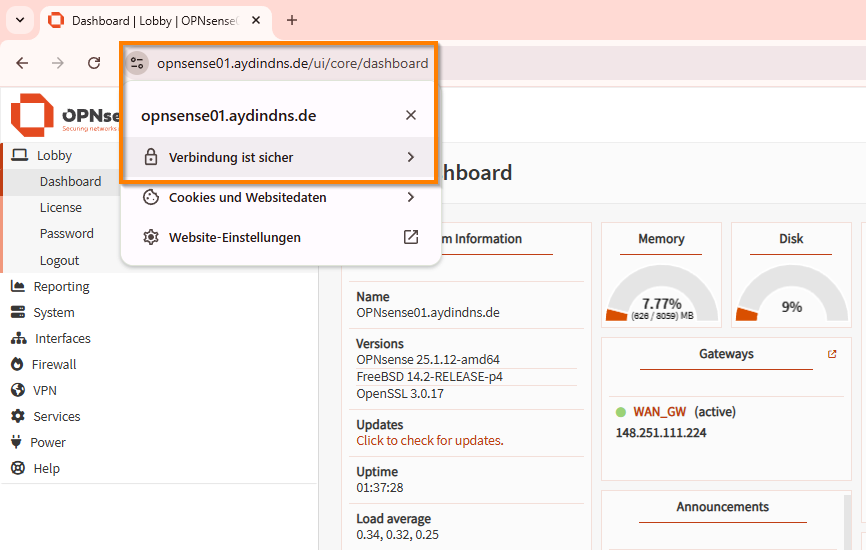Open a new tab with the plus button
Viewport: 866px width, 550px height.
[x=292, y=20]
